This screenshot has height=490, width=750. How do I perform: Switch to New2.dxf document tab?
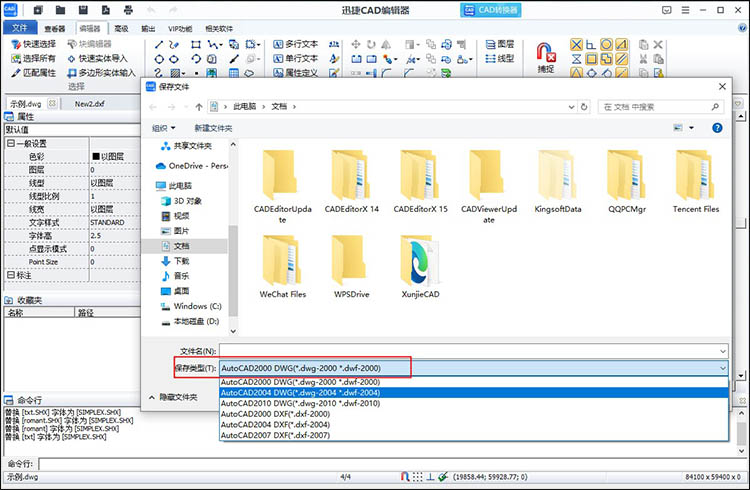point(89,104)
